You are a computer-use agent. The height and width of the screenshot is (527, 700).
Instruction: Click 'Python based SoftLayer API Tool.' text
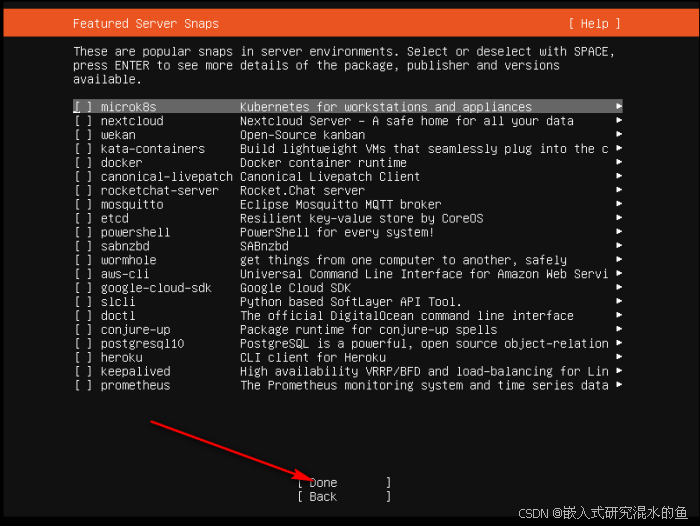[351, 302]
